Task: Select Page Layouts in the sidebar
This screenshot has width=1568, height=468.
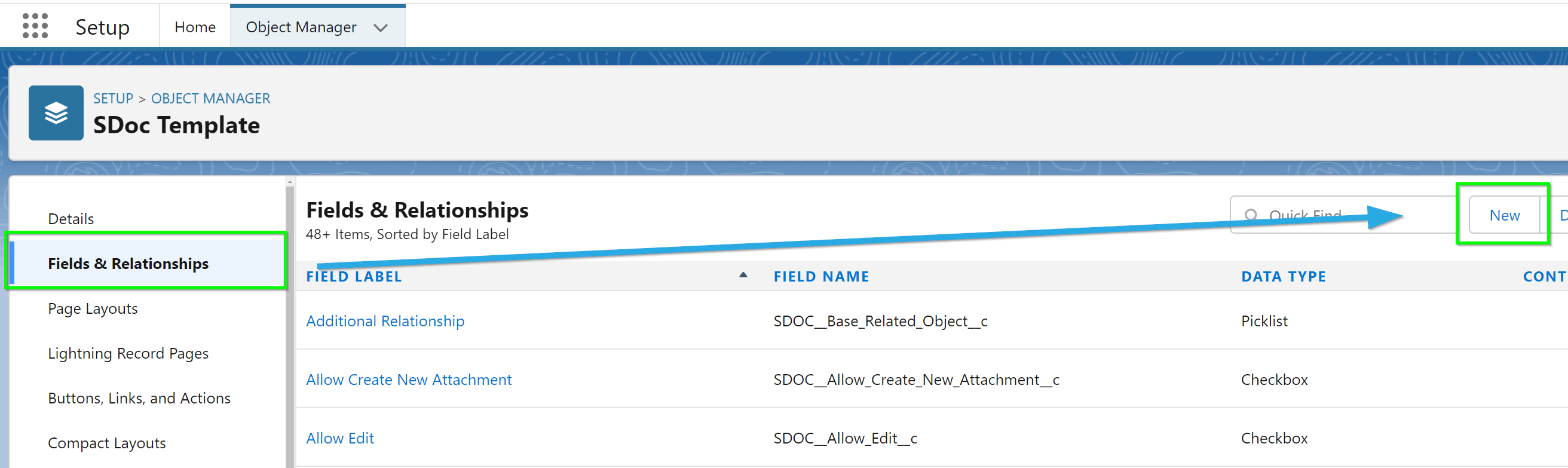Action: point(93,308)
